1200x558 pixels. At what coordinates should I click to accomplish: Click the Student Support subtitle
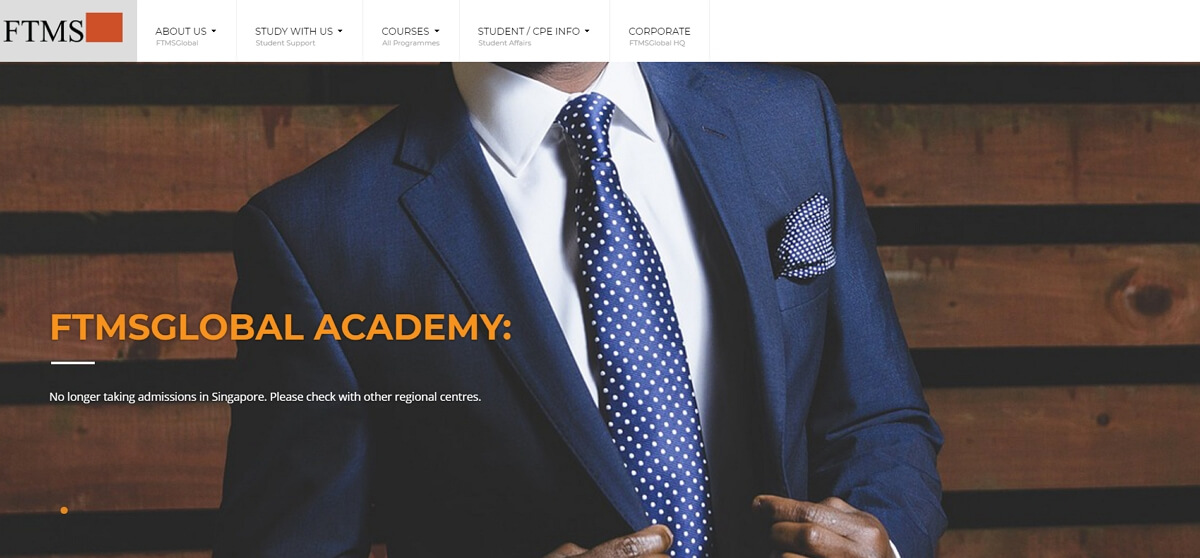(285, 44)
